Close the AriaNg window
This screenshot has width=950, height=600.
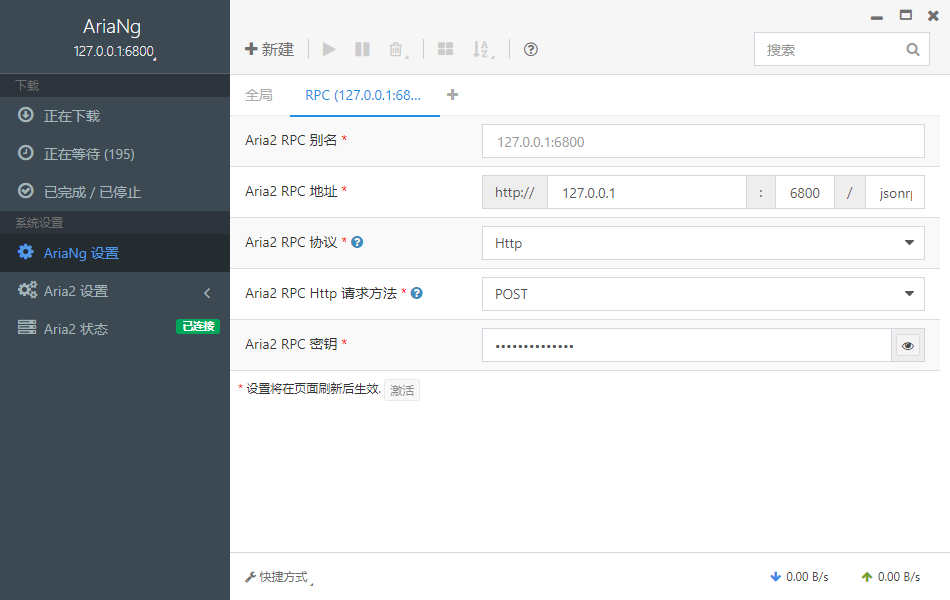[934, 16]
